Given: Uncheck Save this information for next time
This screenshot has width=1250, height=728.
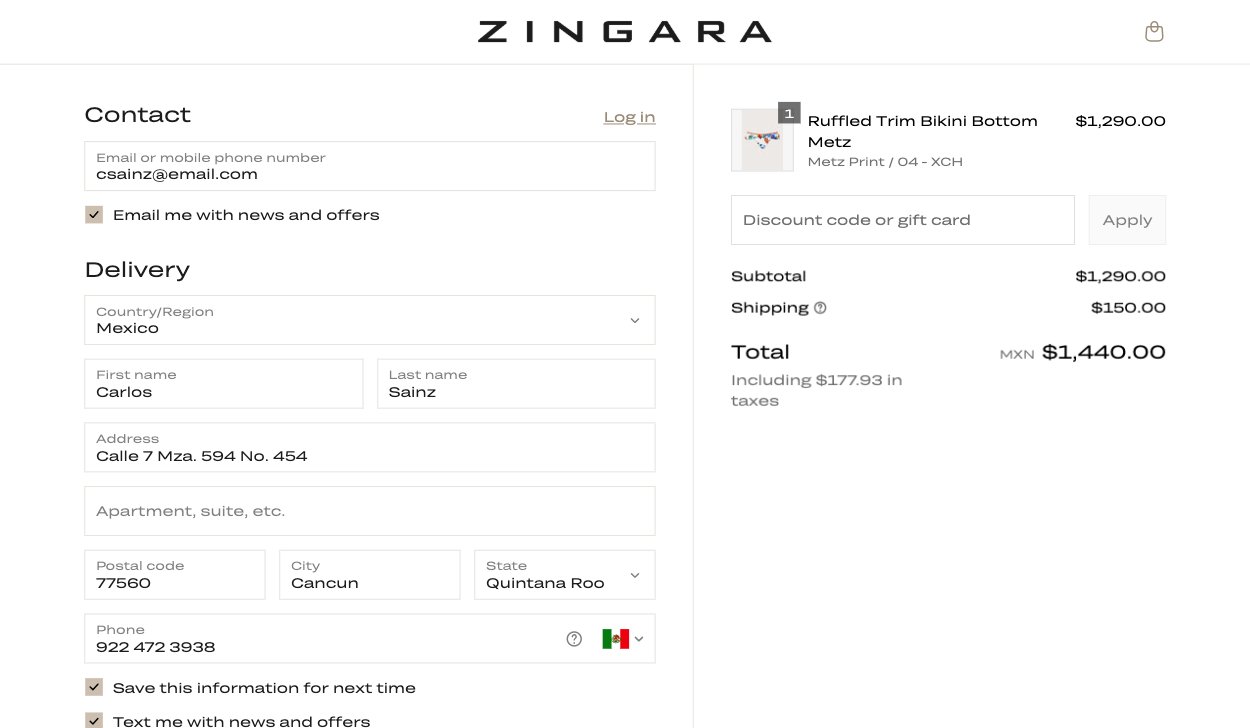Looking at the screenshot, I should (94, 688).
